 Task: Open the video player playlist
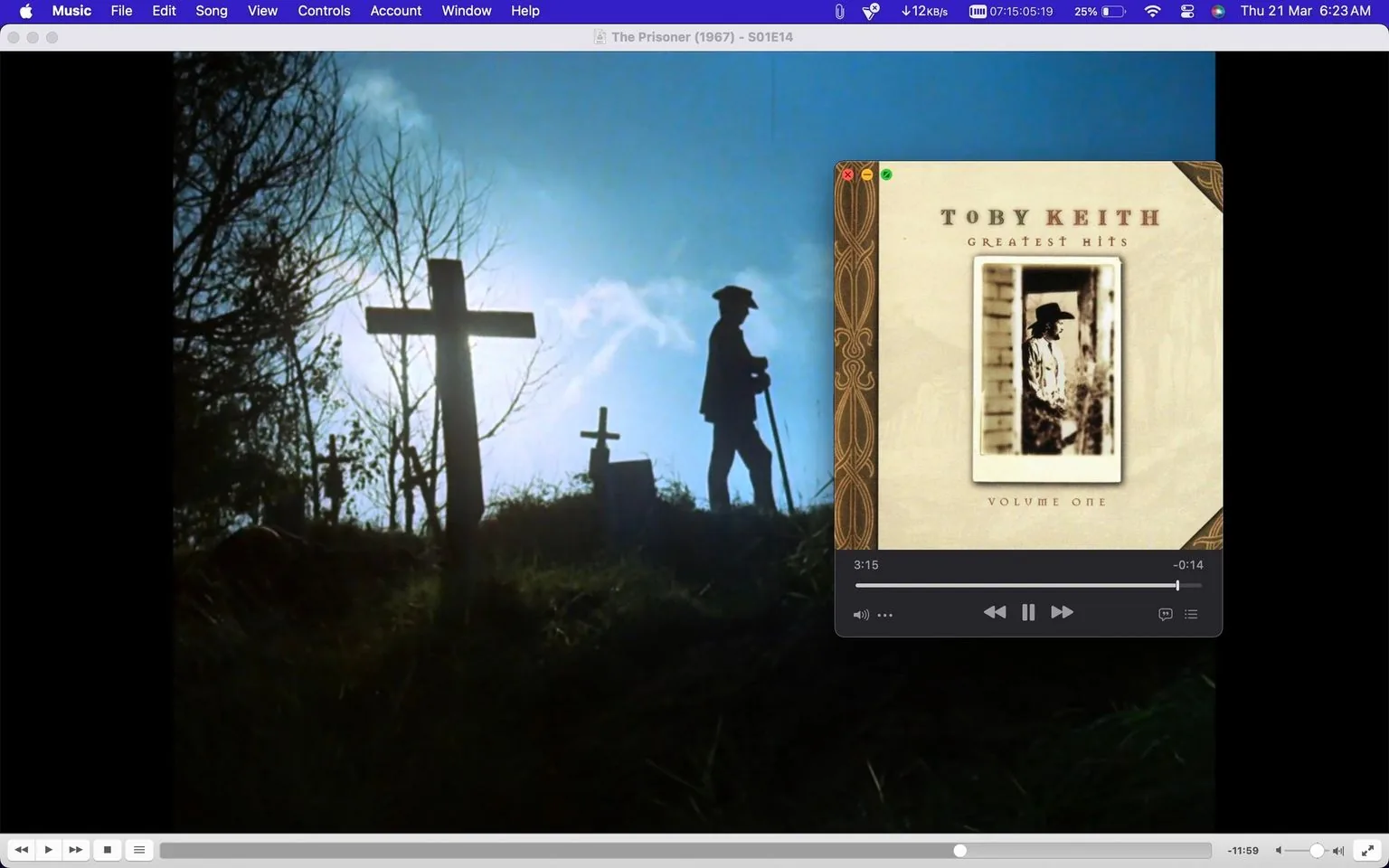pos(138,850)
